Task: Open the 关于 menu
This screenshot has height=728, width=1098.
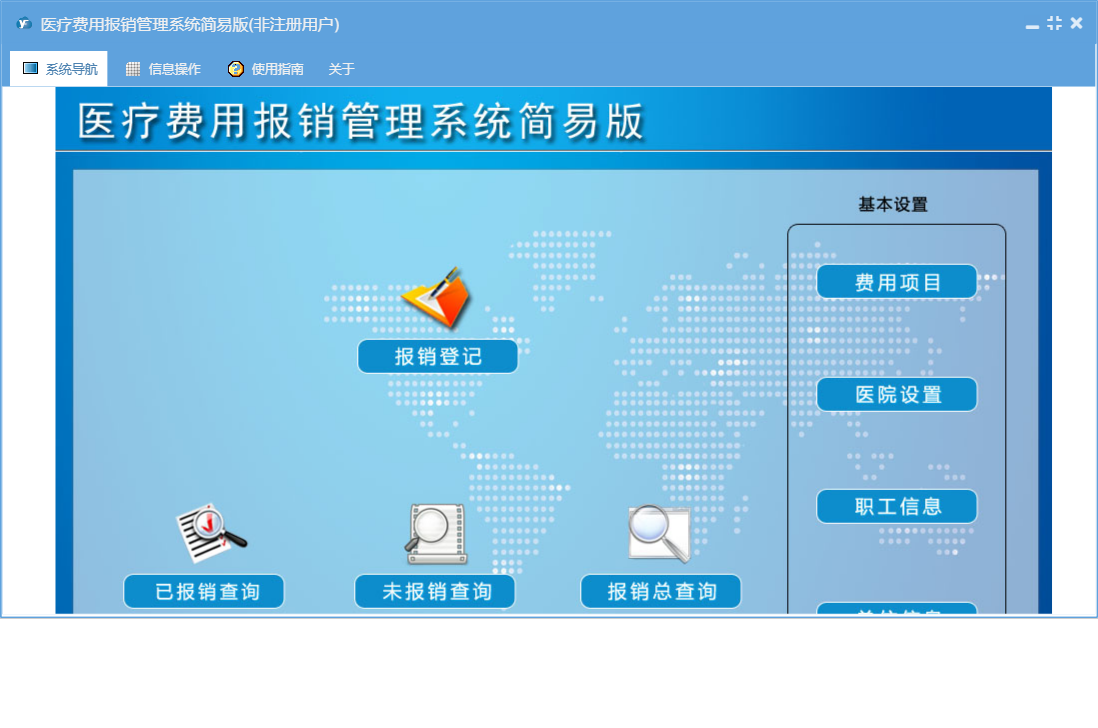Action: 342,69
